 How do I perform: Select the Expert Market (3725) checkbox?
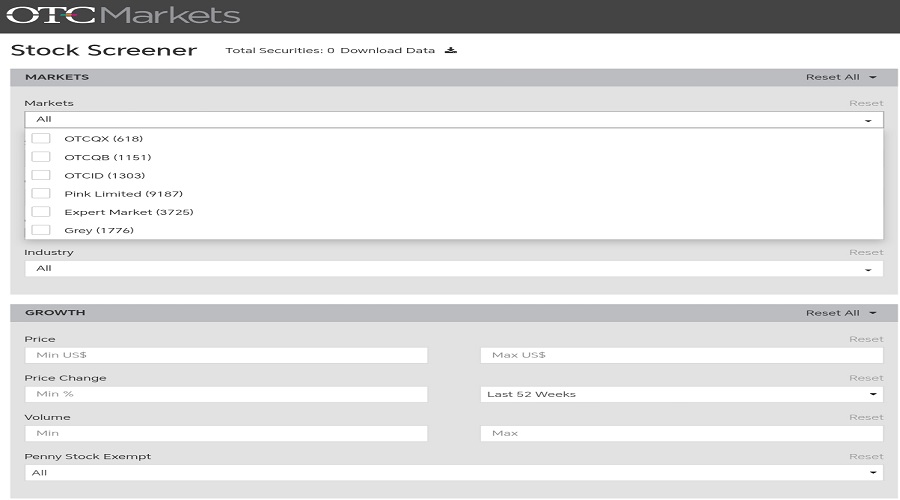point(41,212)
